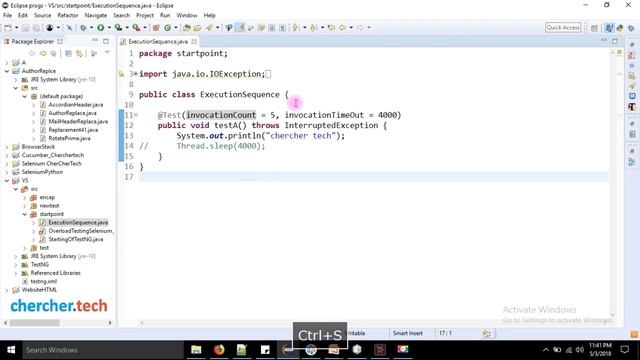Click the External Tools run icon

[136, 28]
